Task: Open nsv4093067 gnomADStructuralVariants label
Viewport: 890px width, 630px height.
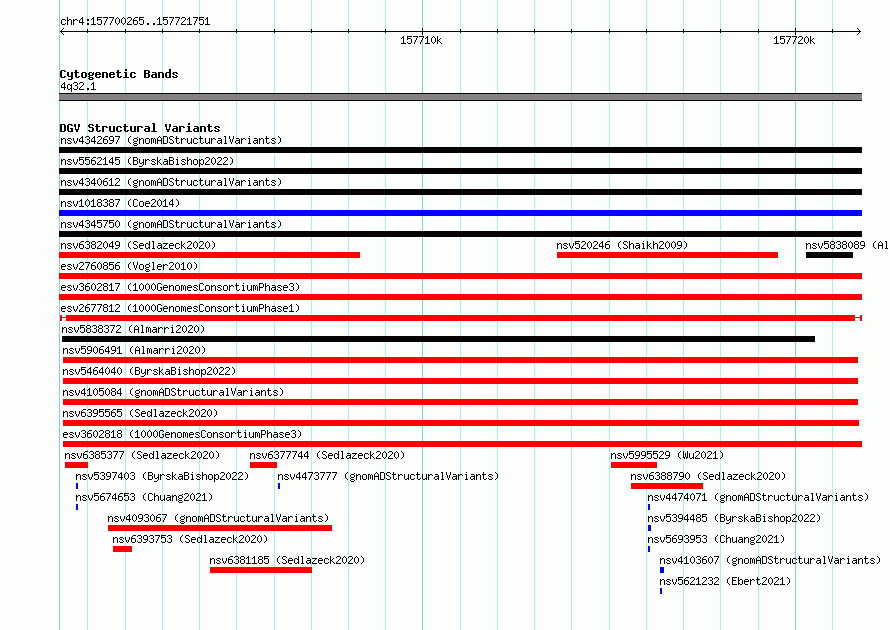Action: click(218, 518)
